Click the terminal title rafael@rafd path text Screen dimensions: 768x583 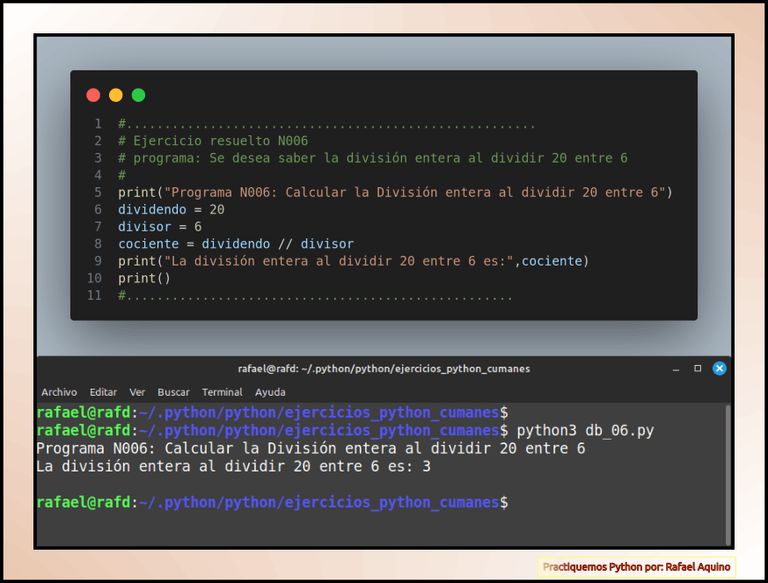[384, 368]
